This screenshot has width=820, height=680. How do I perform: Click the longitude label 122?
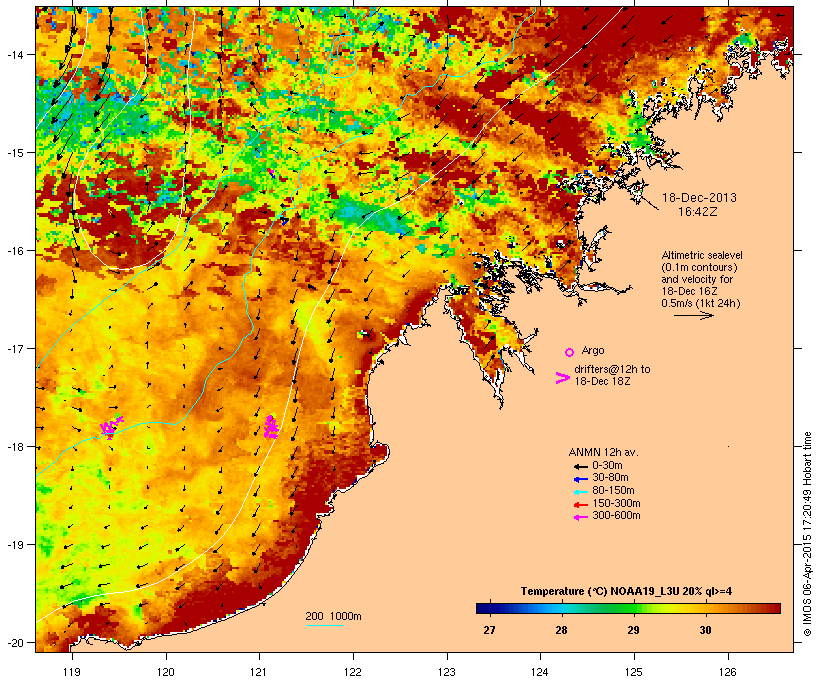click(x=353, y=672)
